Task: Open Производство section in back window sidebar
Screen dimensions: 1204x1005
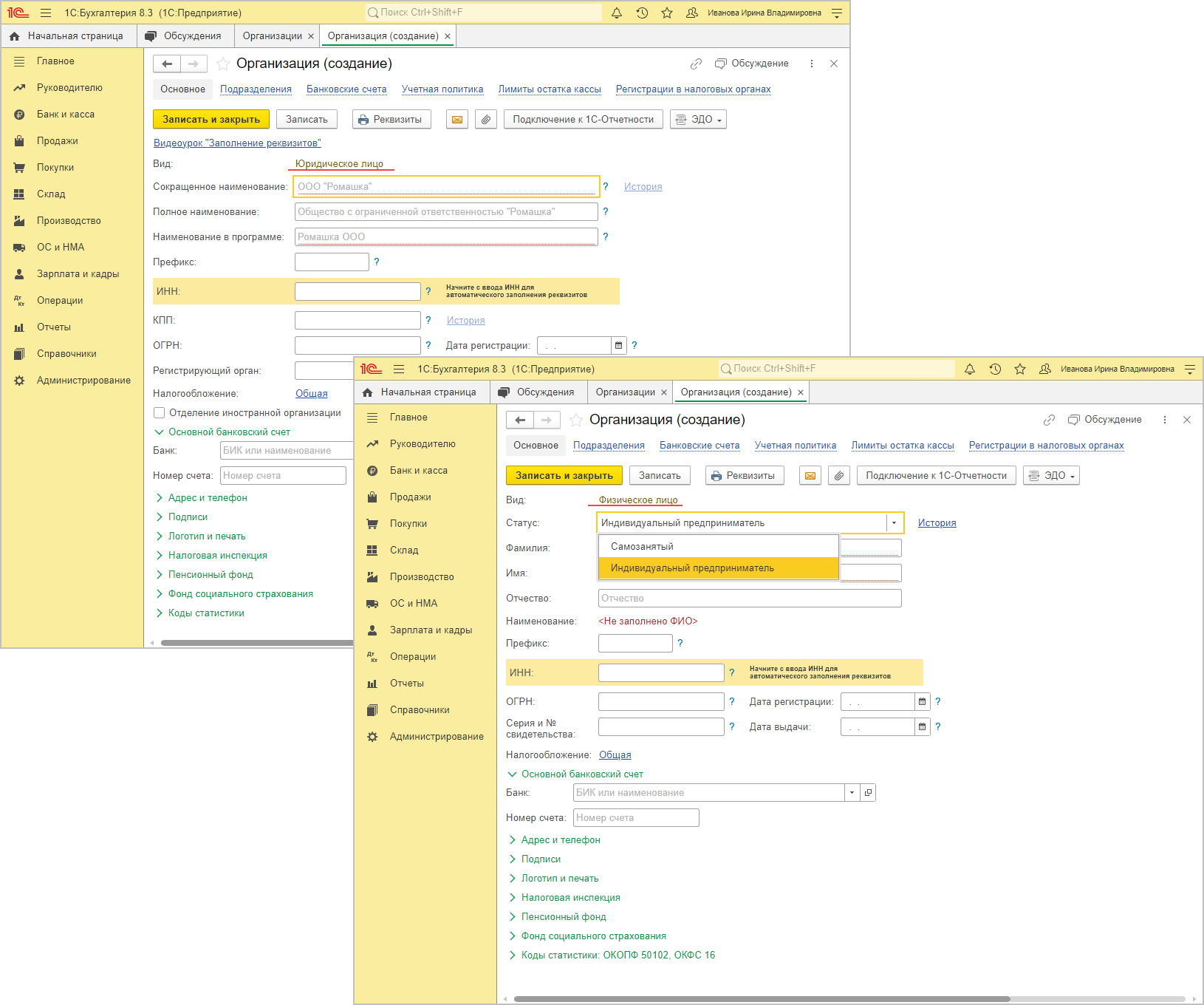Action: click(x=69, y=220)
